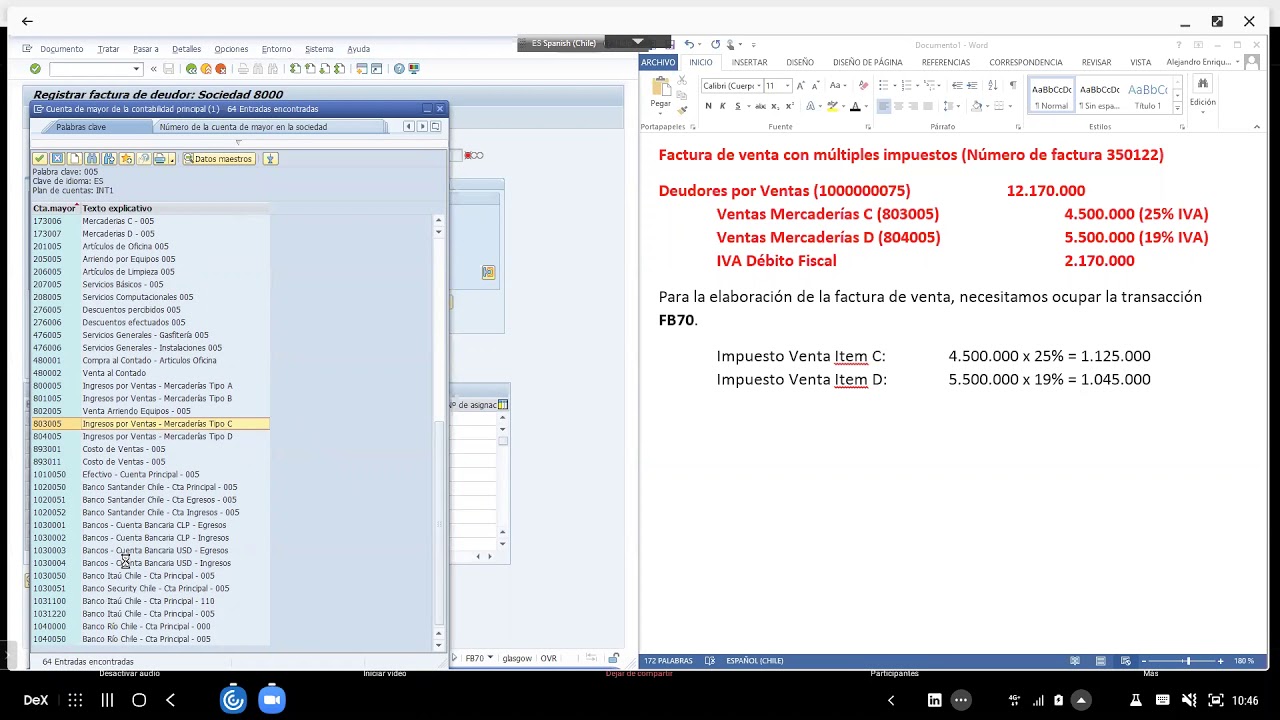
Task: Click the print icon in dialog toolbar
Action: 159,159
